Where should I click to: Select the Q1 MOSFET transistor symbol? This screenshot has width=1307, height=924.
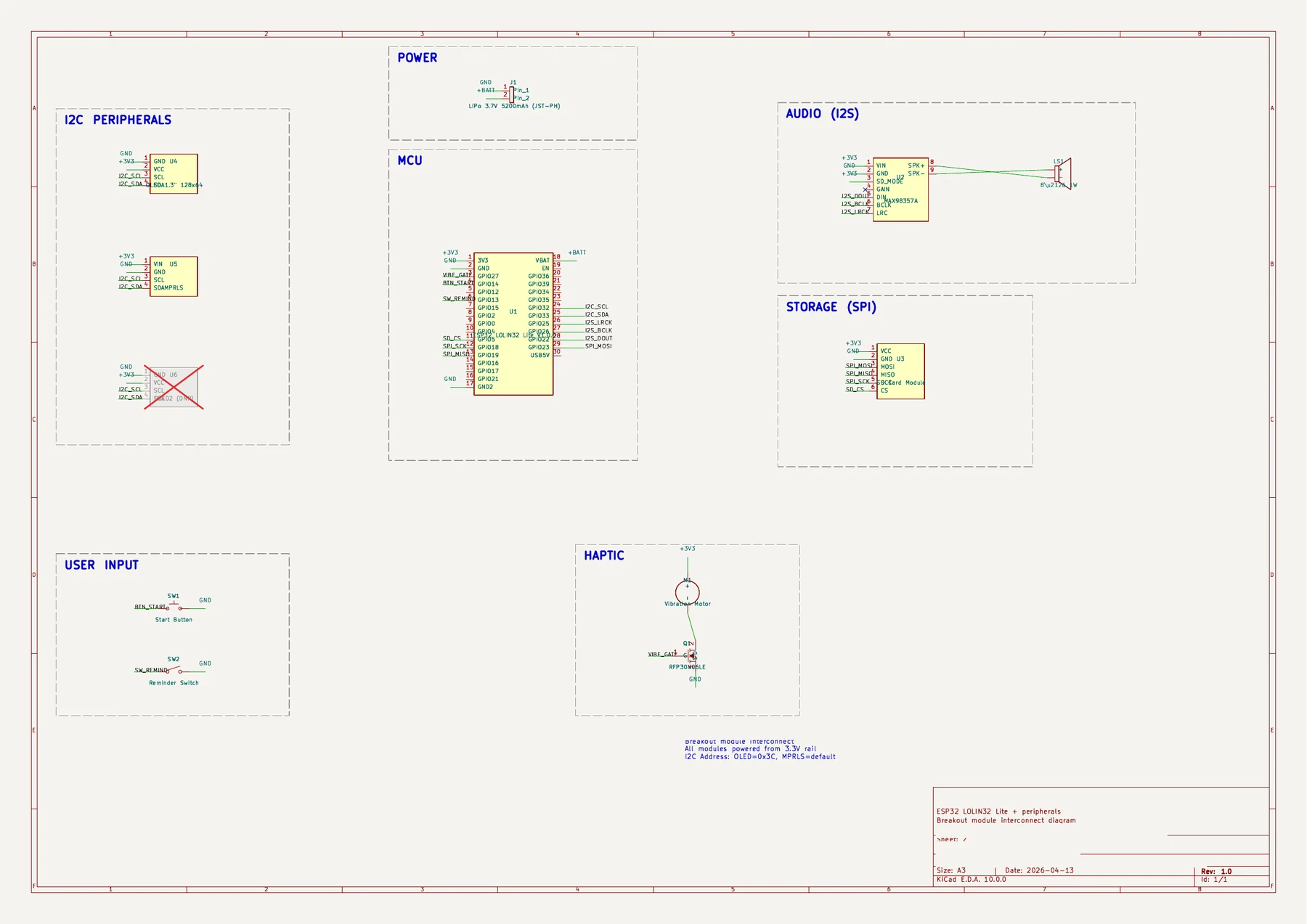click(x=691, y=655)
